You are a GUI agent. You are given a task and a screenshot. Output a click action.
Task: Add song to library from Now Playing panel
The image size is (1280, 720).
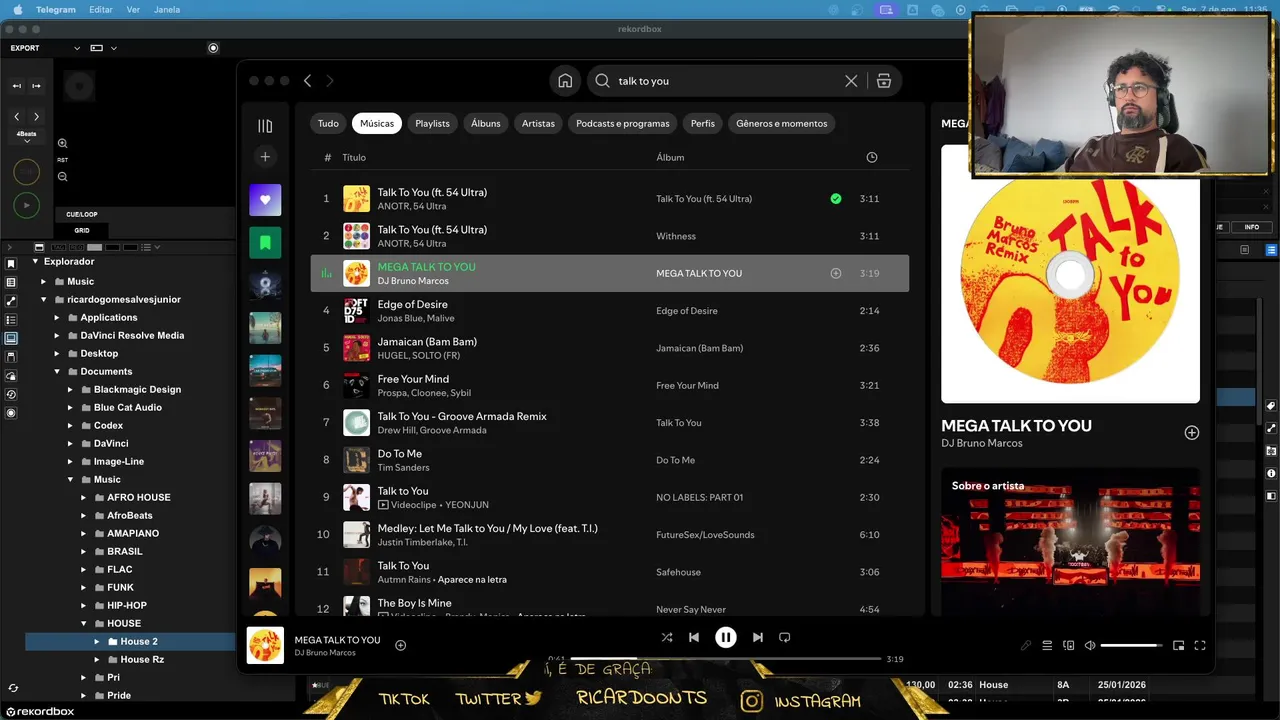pos(1191,433)
